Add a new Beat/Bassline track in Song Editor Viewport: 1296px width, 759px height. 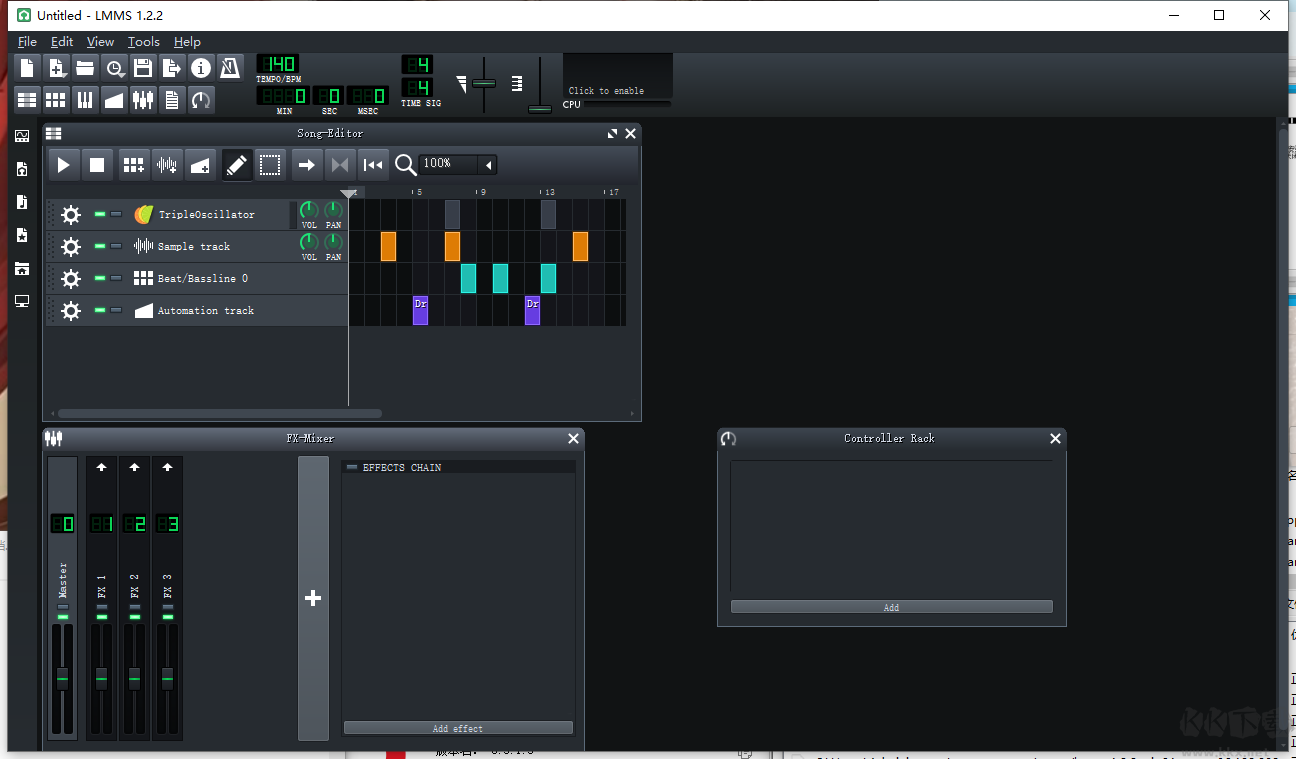coord(133,164)
